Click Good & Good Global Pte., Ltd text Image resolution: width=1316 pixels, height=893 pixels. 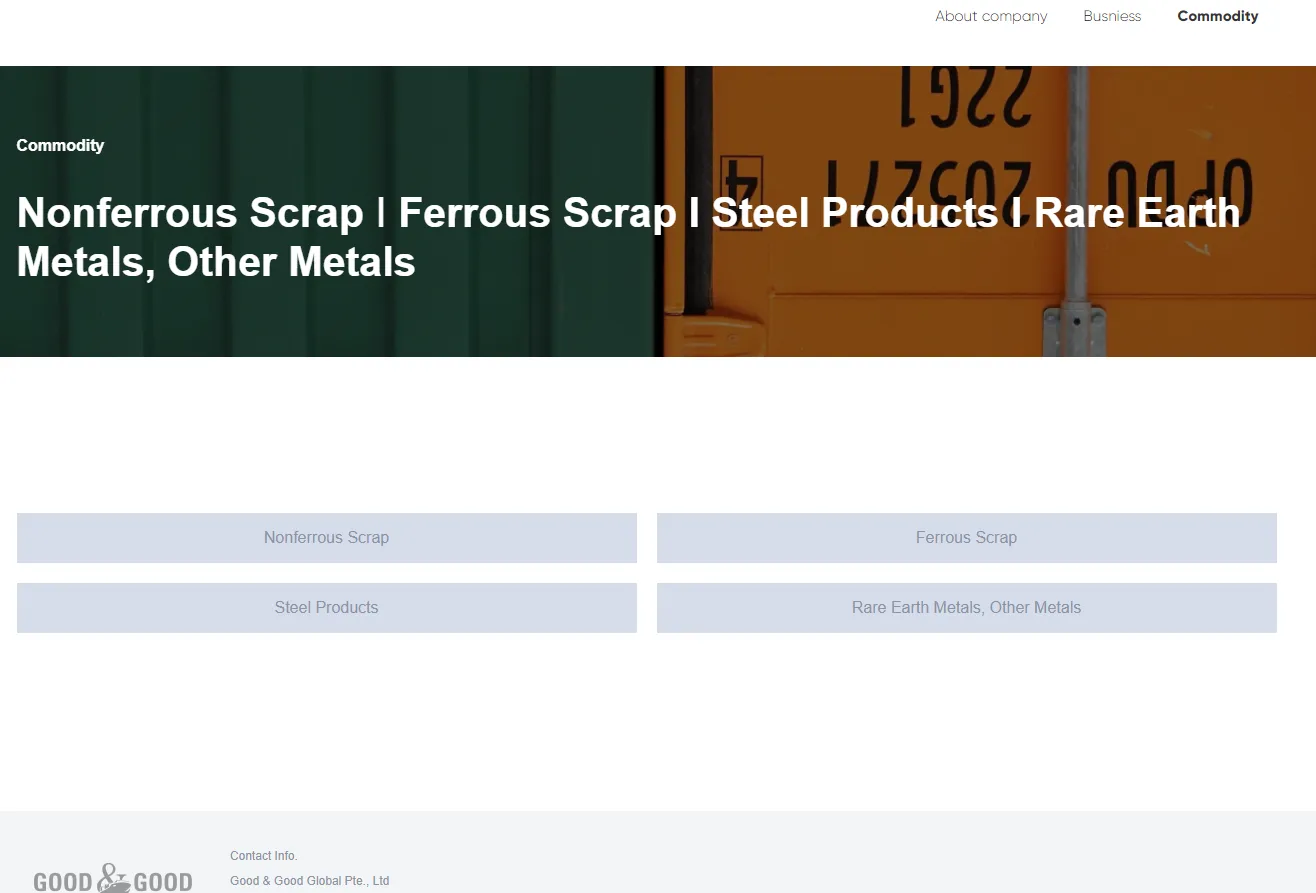(310, 881)
